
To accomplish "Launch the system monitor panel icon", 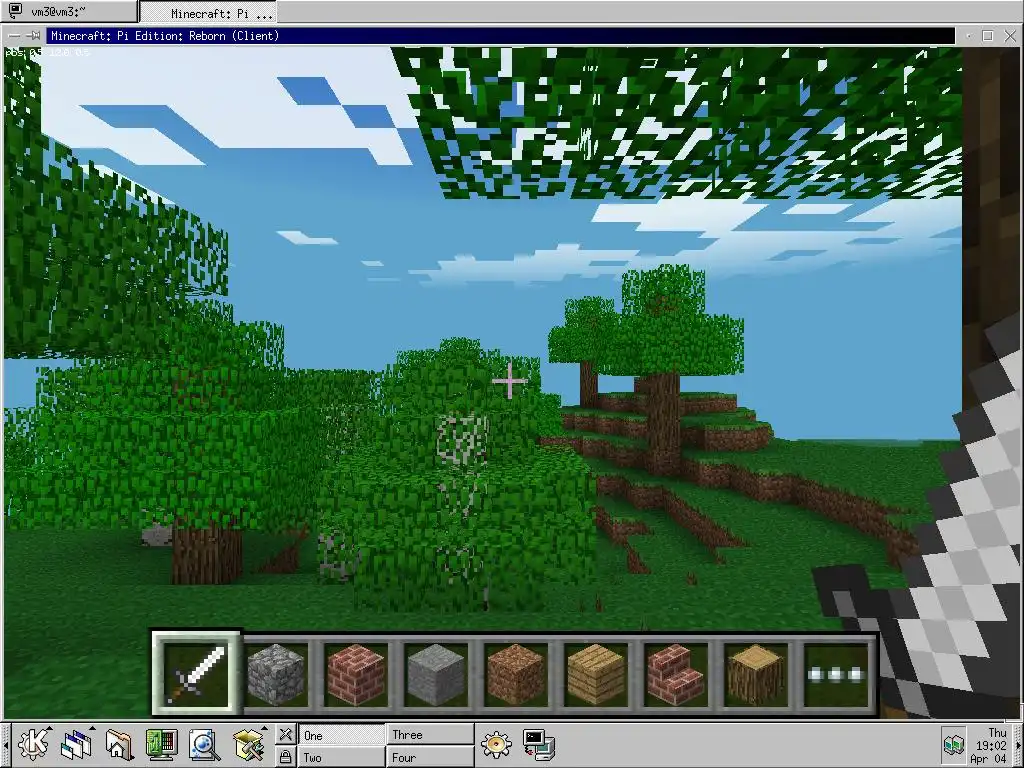I will tap(161, 745).
